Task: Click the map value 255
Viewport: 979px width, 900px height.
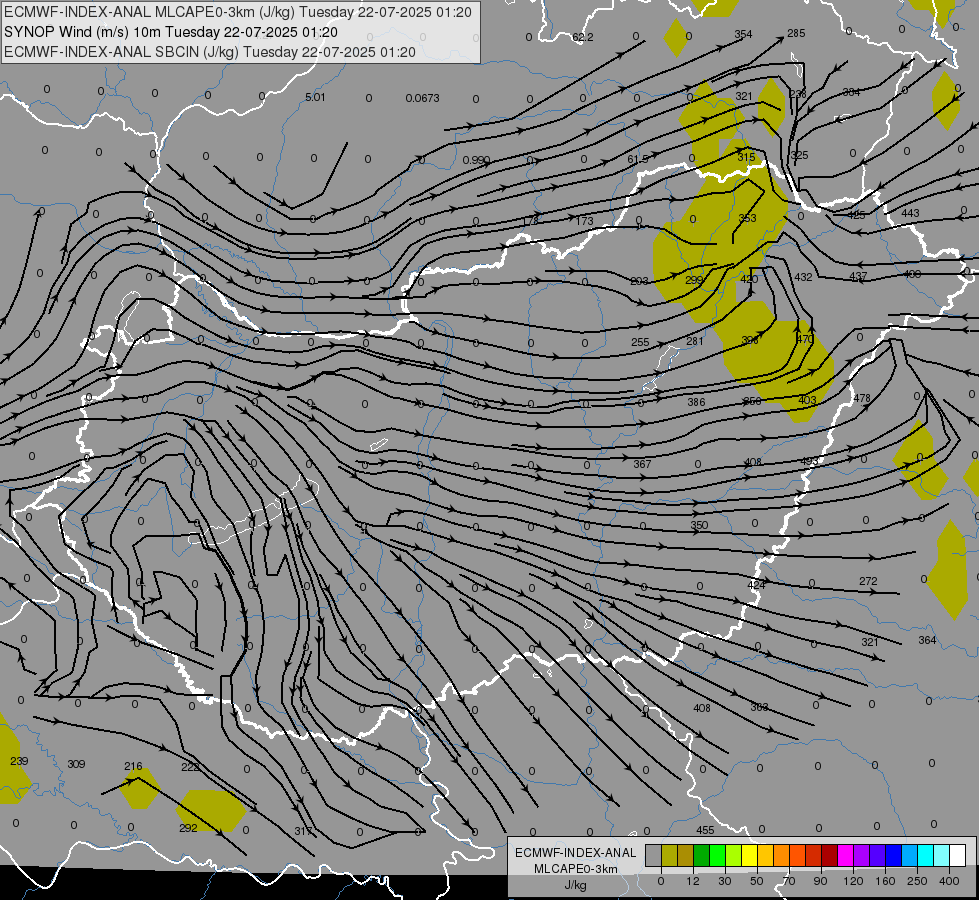Action: point(640,342)
